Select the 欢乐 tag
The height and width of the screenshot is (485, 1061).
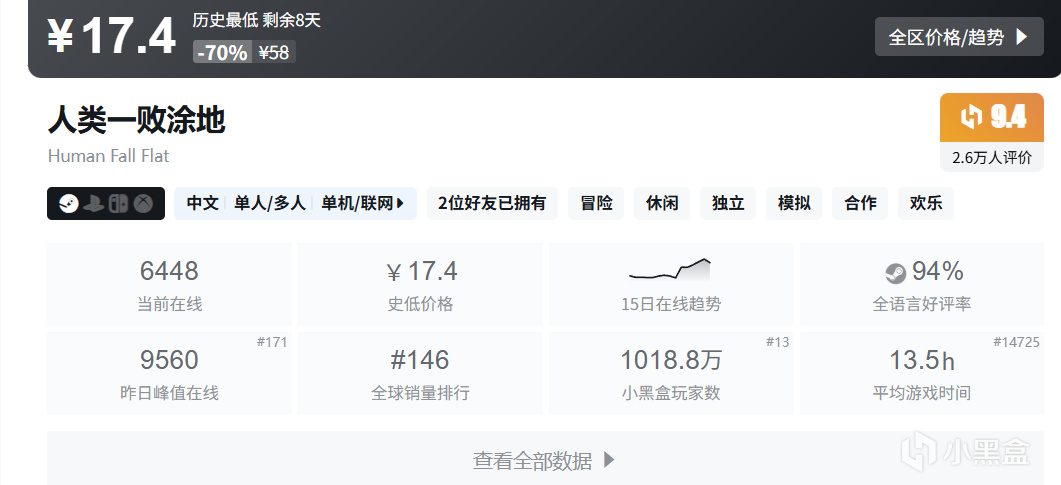[926, 204]
